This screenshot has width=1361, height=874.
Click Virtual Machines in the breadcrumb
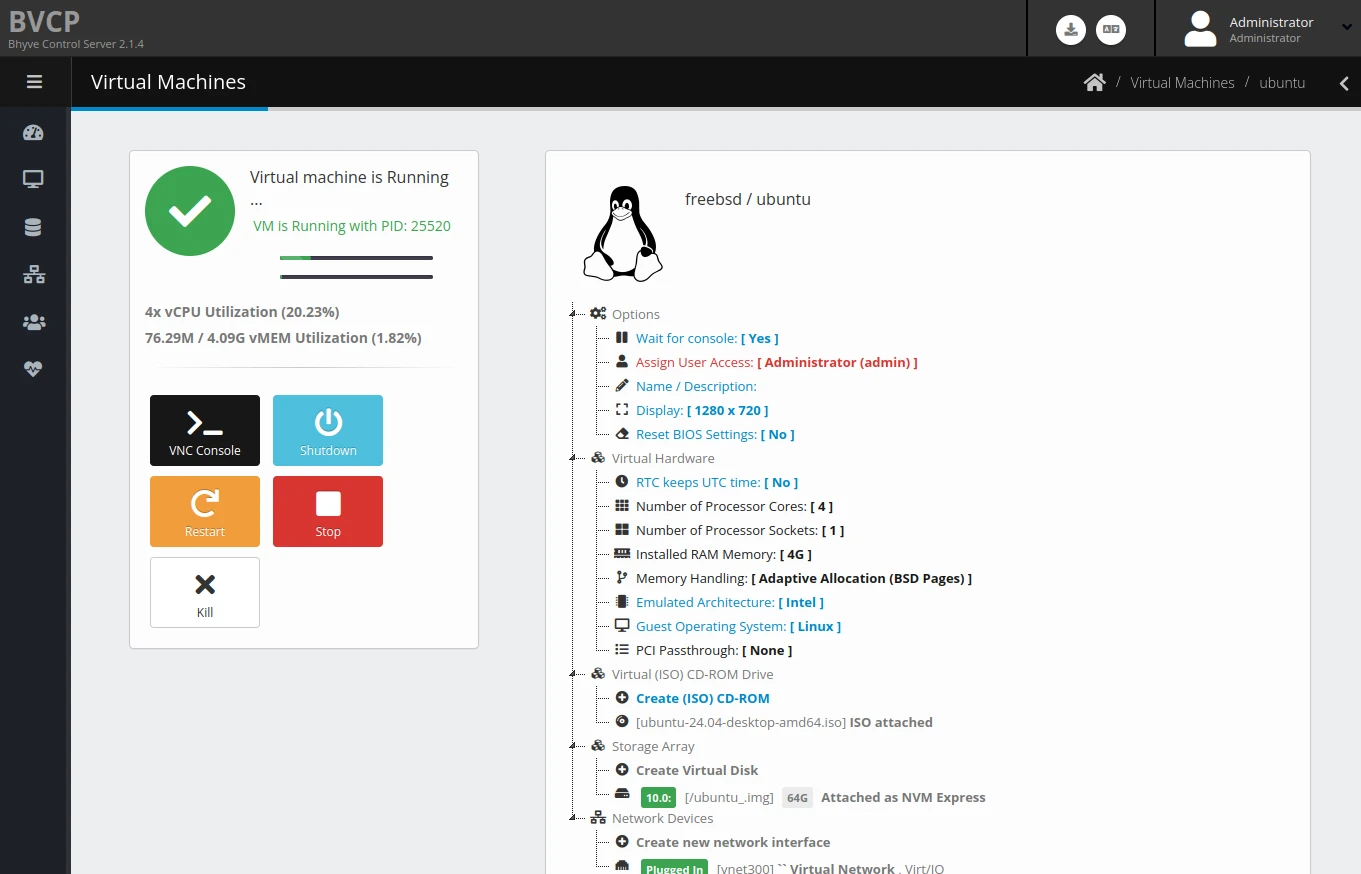(x=1182, y=83)
